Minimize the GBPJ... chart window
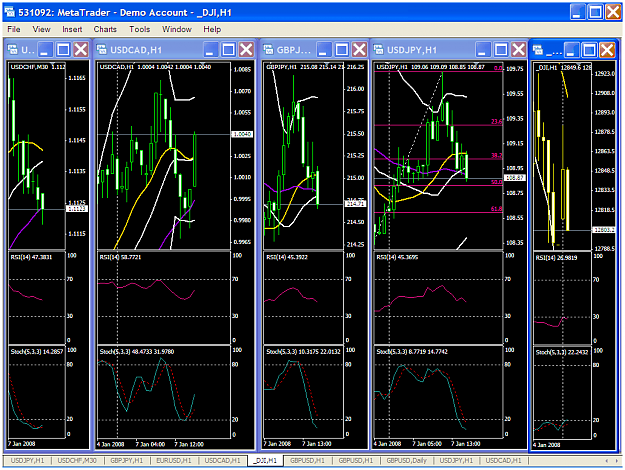The height and width of the screenshot is (470, 625). (324, 49)
